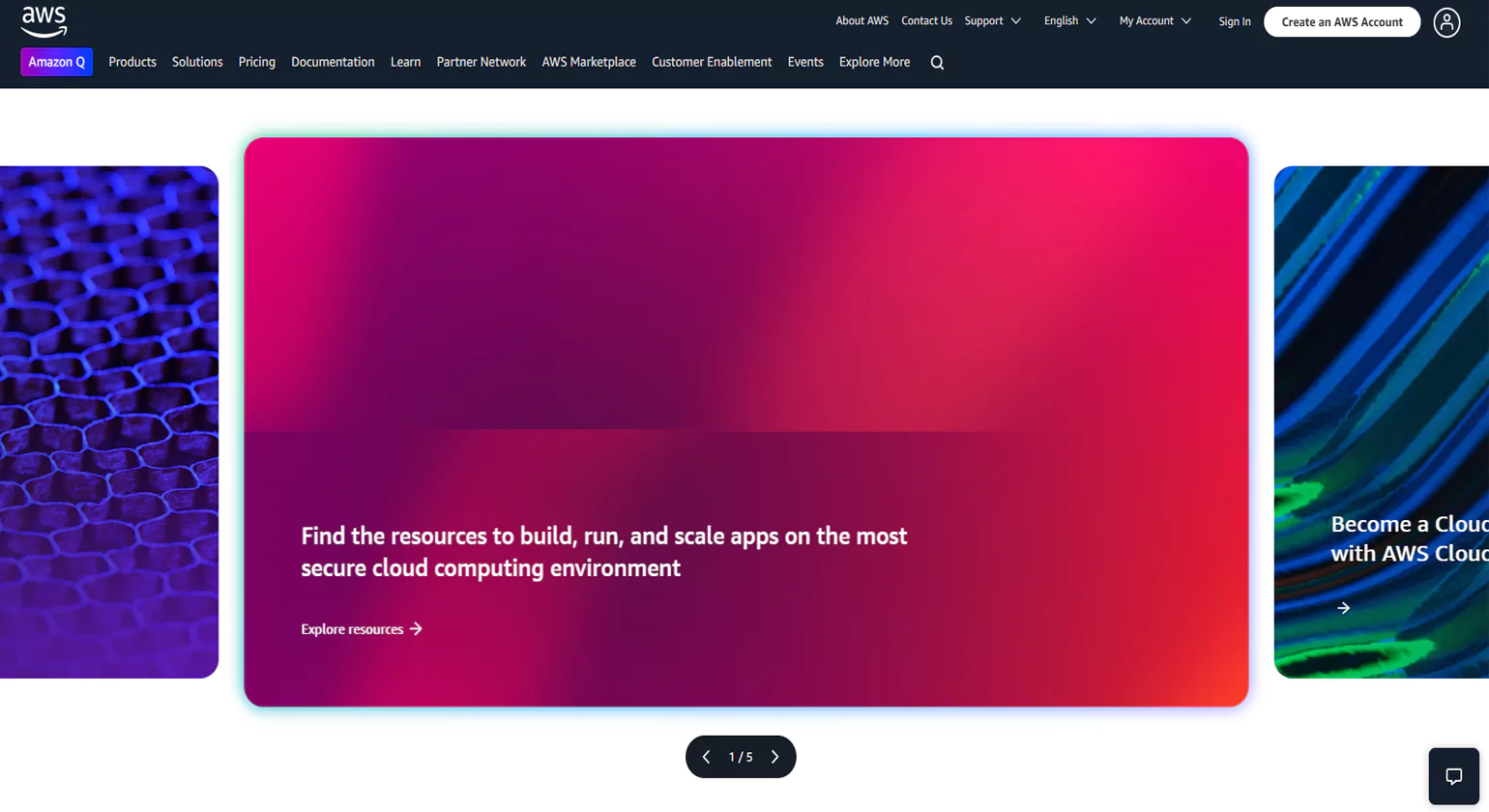Click Create an AWS Account
The image size is (1489, 812).
[x=1341, y=21]
